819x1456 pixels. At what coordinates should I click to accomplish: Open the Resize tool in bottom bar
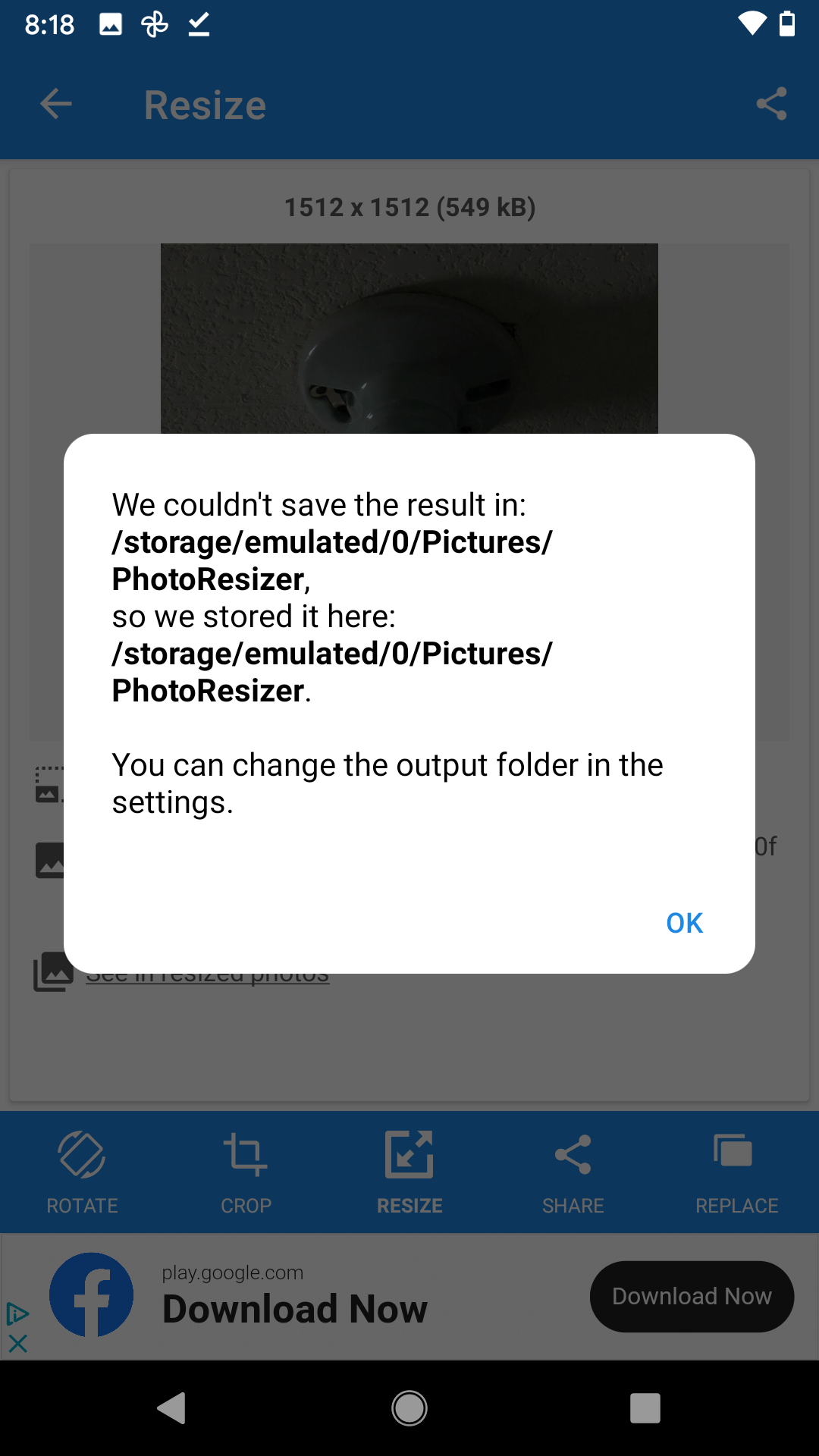(x=409, y=1172)
